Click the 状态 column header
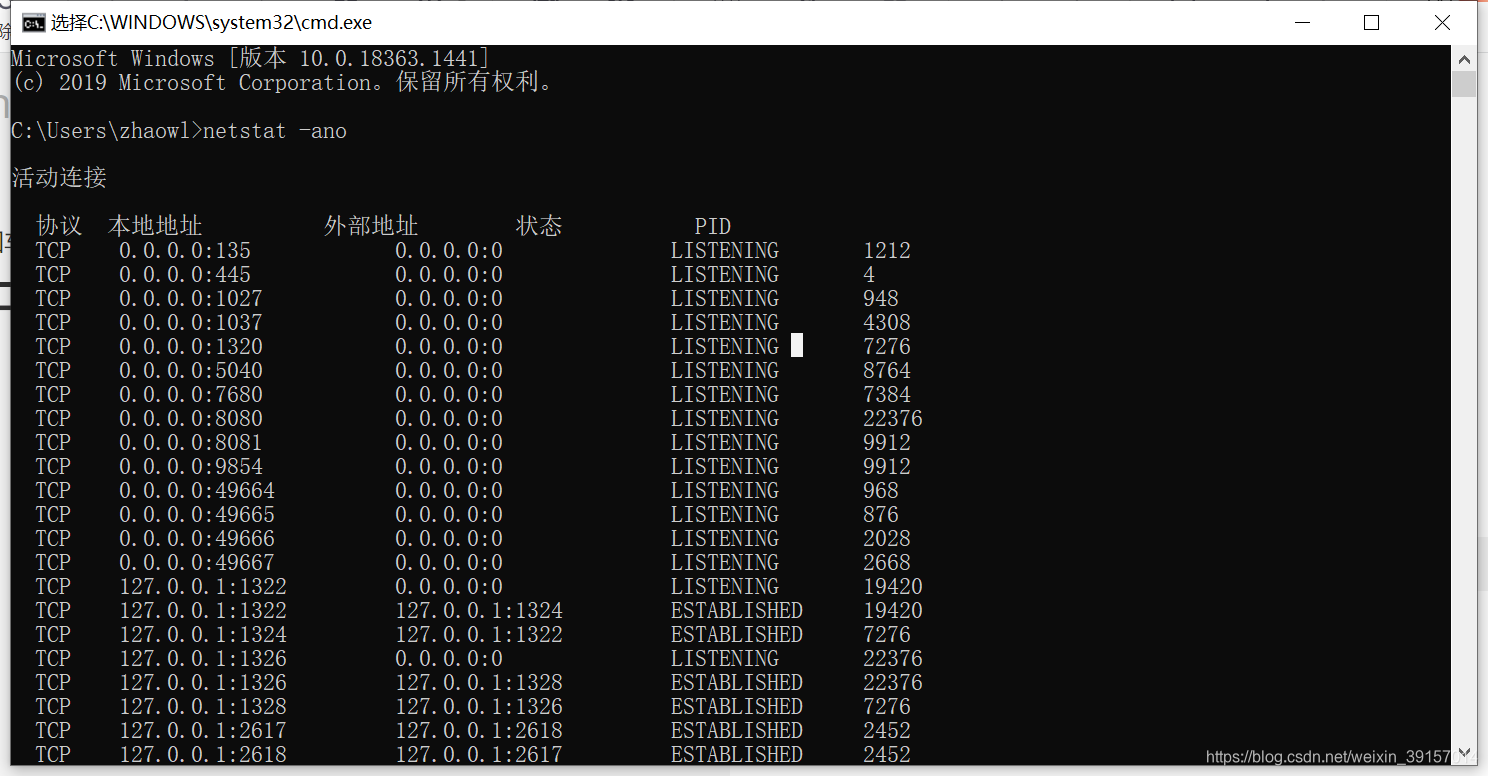Image resolution: width=1488 pixels, height=776 pixels. click(539, 226)
